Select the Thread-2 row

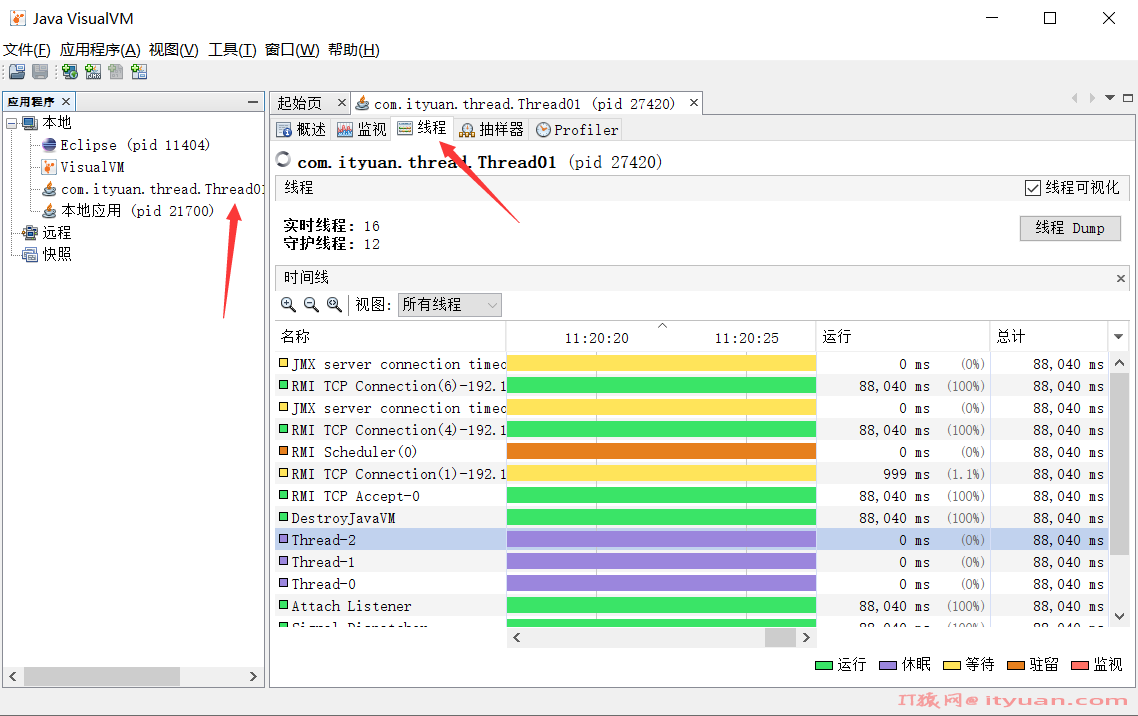pos(692,540)
